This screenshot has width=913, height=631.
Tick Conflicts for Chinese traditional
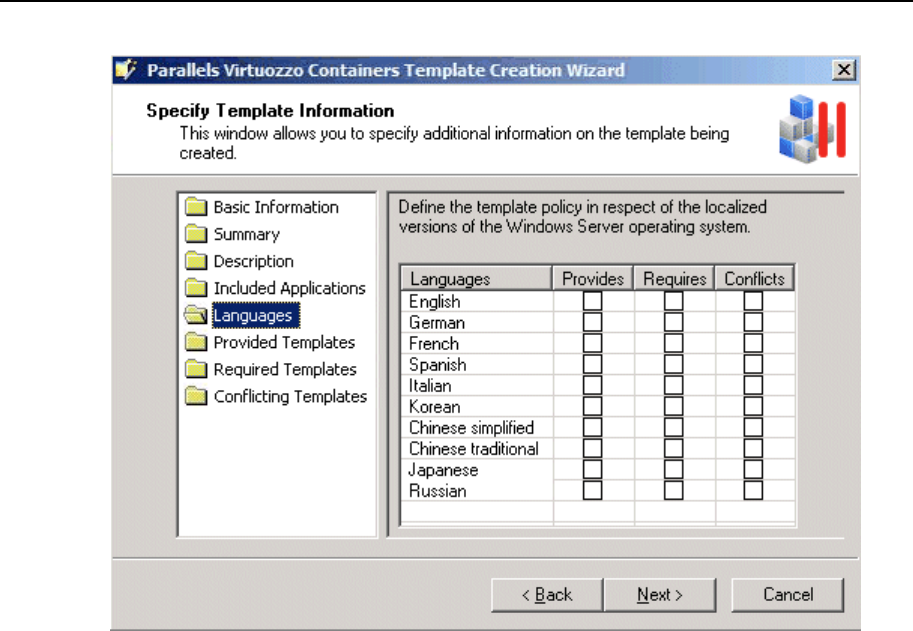(753, 448)
